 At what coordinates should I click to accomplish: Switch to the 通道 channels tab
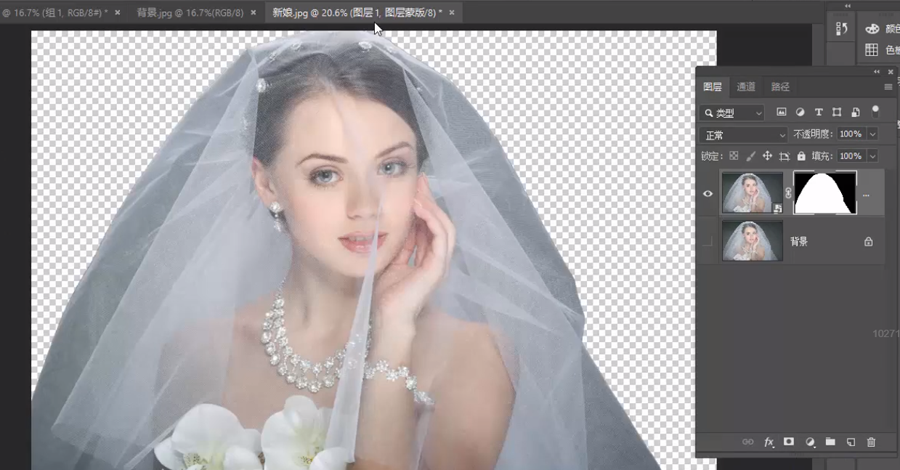click(x=746, y=87)
